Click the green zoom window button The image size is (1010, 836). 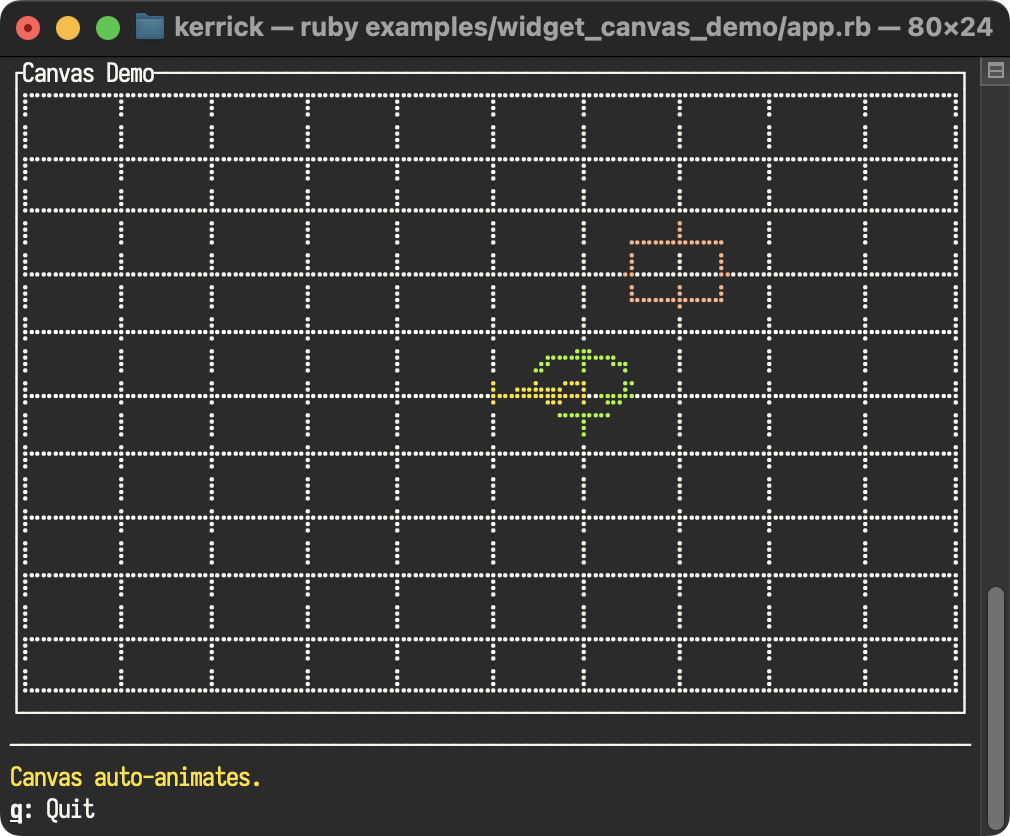108,28
